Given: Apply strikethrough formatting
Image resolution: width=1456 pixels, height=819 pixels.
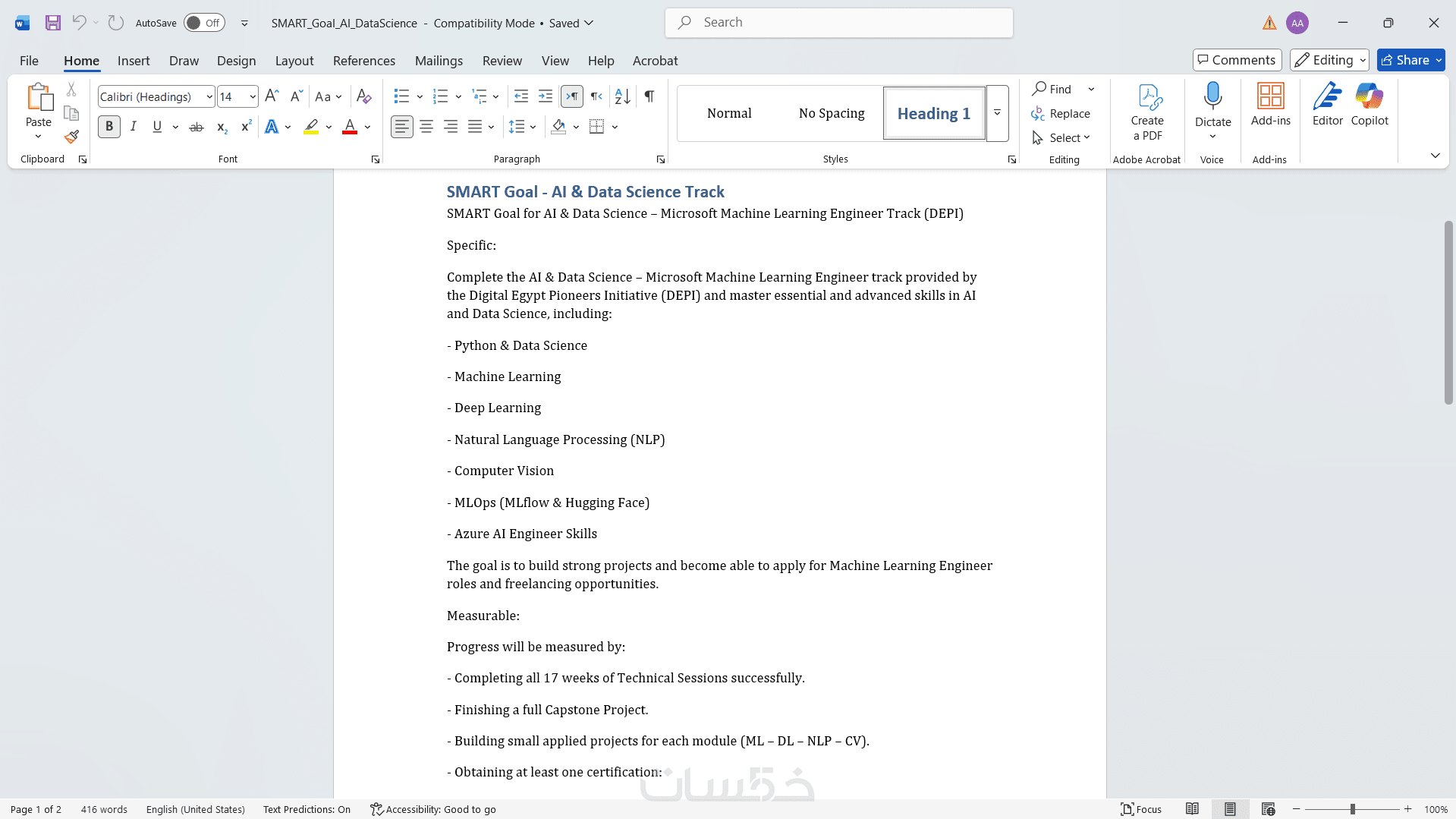Looking at the screenshot, I should 197,127.
